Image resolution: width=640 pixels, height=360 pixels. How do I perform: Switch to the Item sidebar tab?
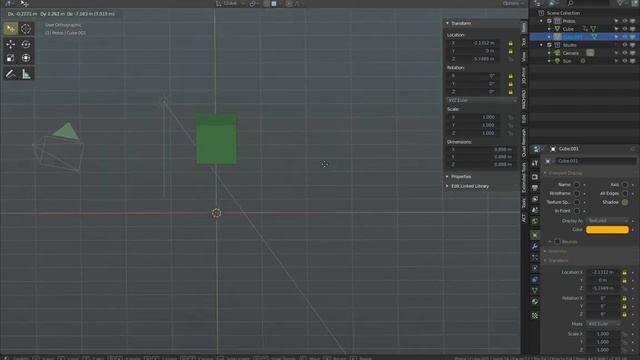coord(524,27)
